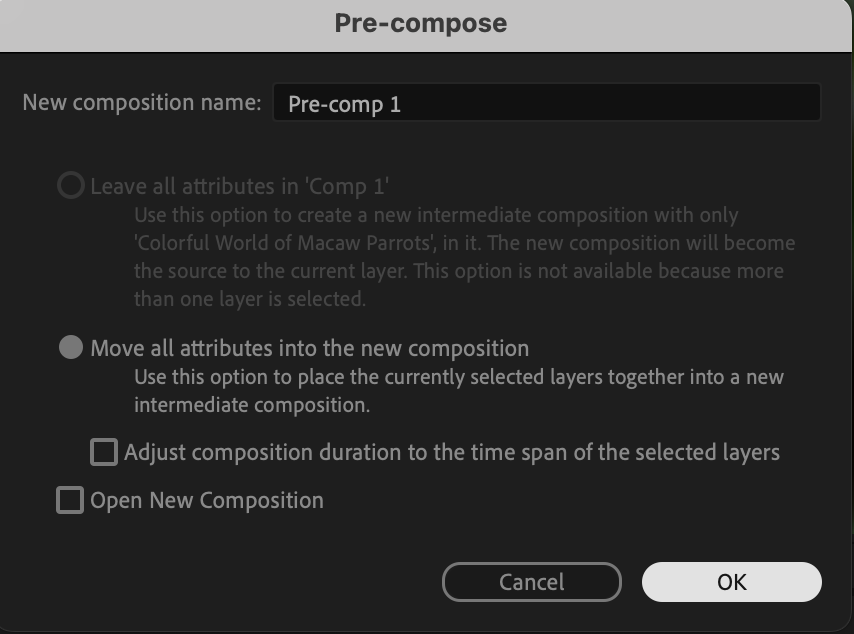The width and height of the screenshot is (854, 634).
Task: Click the 'more than one layer is selected' explanation line
Action: pos(250,299)
